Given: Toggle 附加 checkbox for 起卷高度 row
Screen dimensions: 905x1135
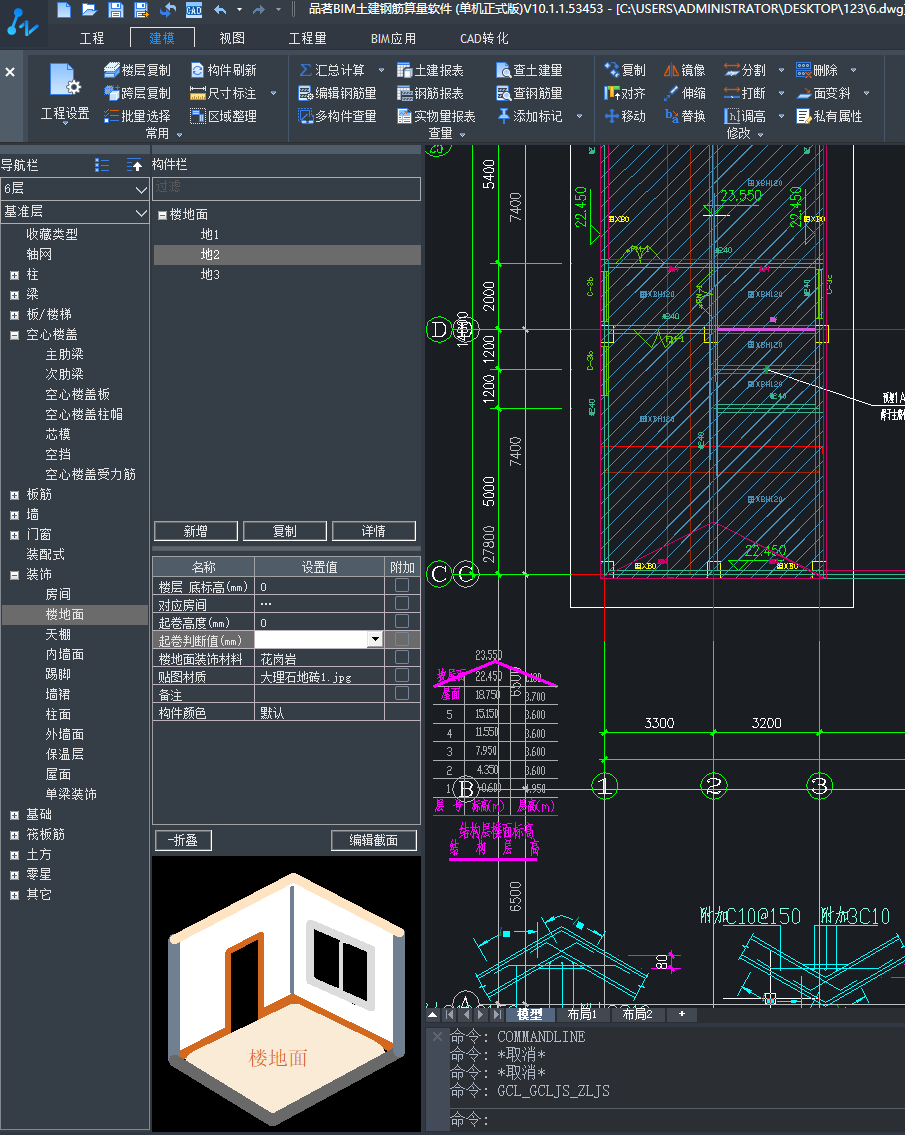Looking at the screenshot, I should [402, 621].
